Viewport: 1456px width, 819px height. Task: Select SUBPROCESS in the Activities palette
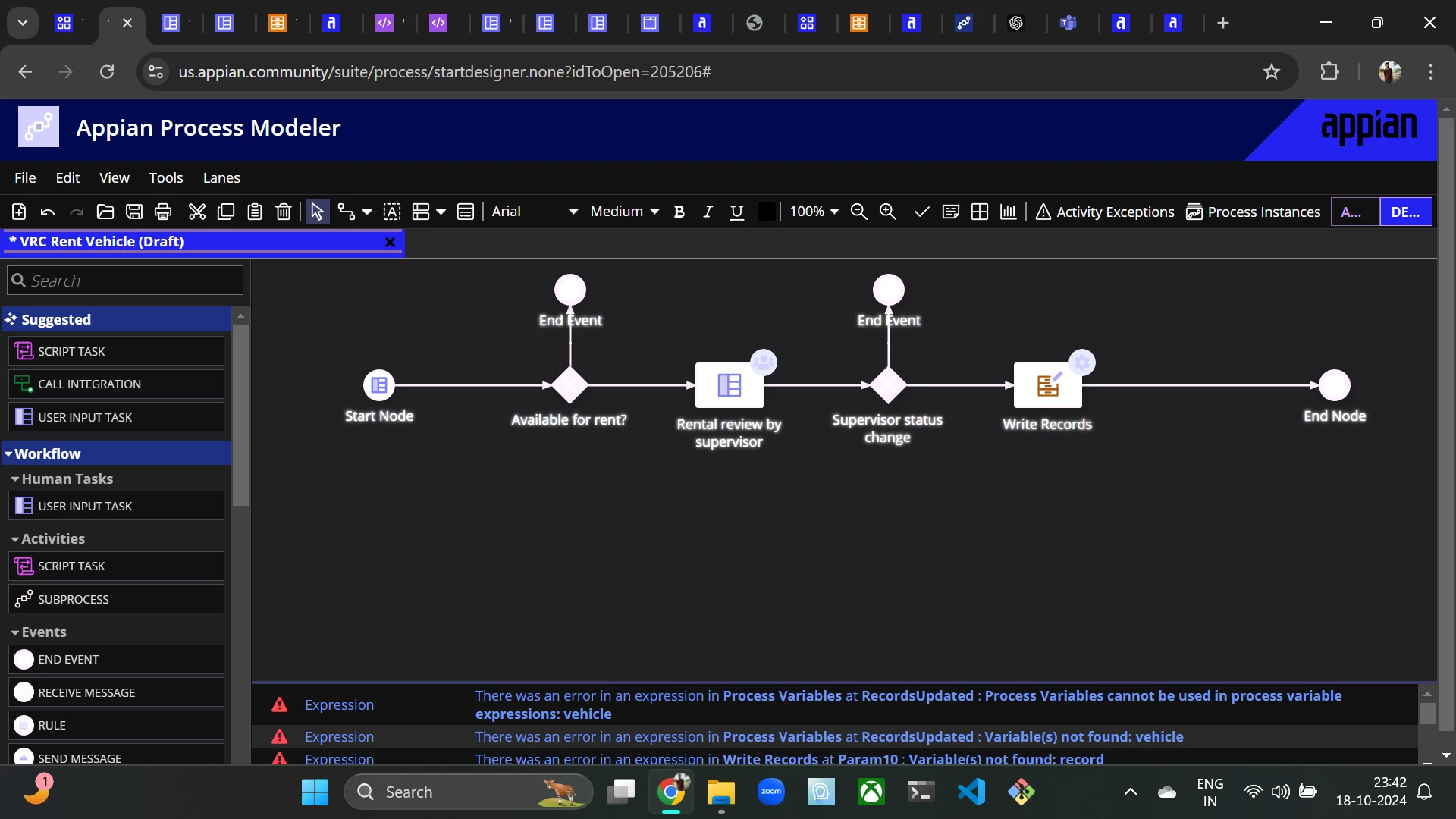(x=117, y=599)
